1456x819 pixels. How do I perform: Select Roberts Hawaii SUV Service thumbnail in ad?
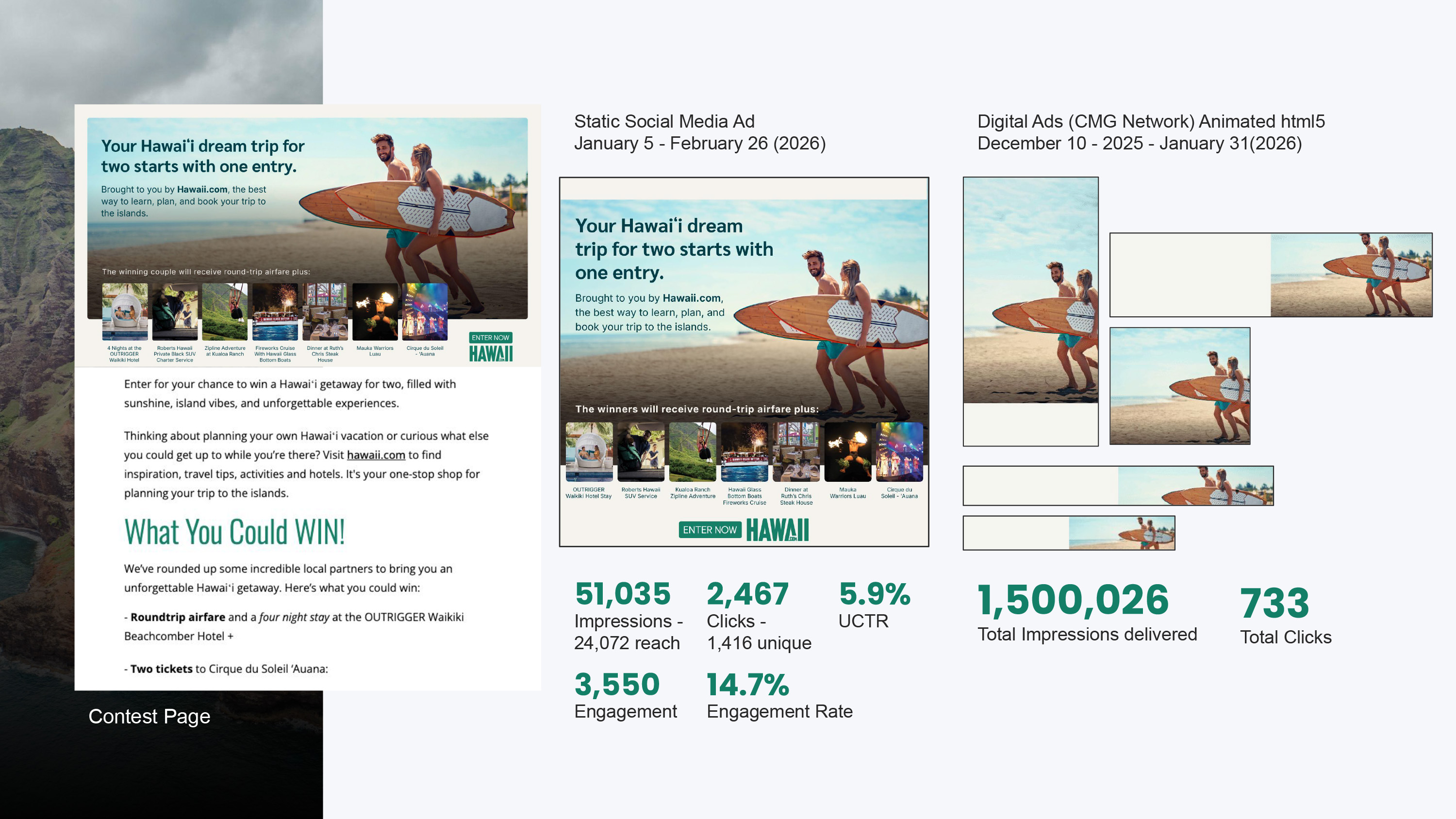click(x=640, y=452)
